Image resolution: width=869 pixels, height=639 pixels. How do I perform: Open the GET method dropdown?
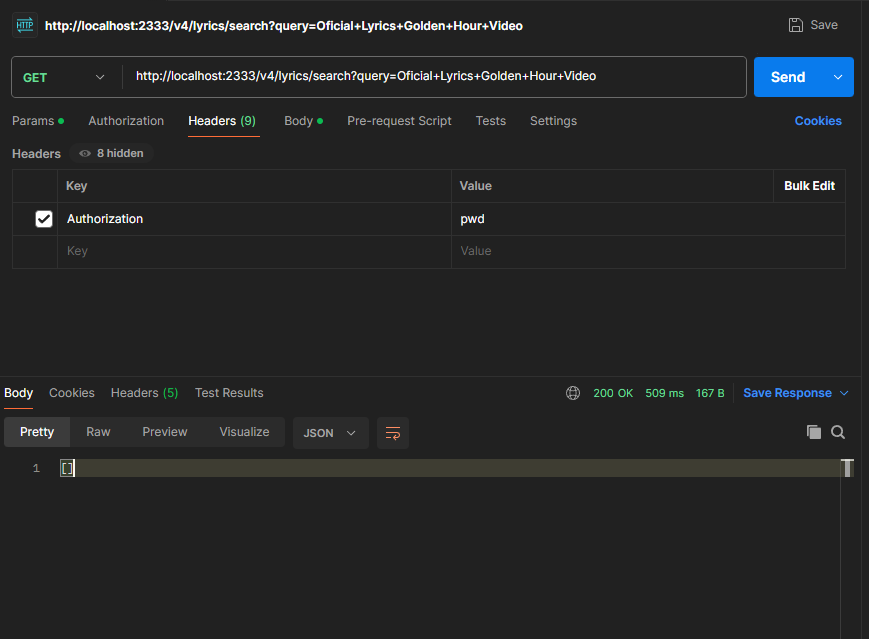(63, 77)
